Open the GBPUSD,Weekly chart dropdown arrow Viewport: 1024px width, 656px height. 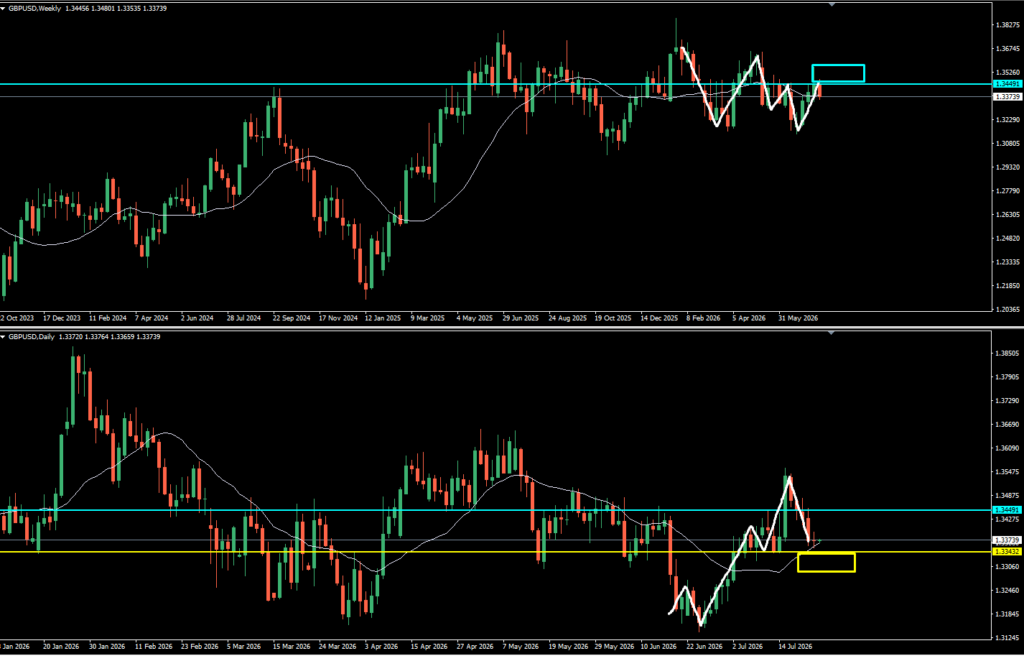[3, 7]
